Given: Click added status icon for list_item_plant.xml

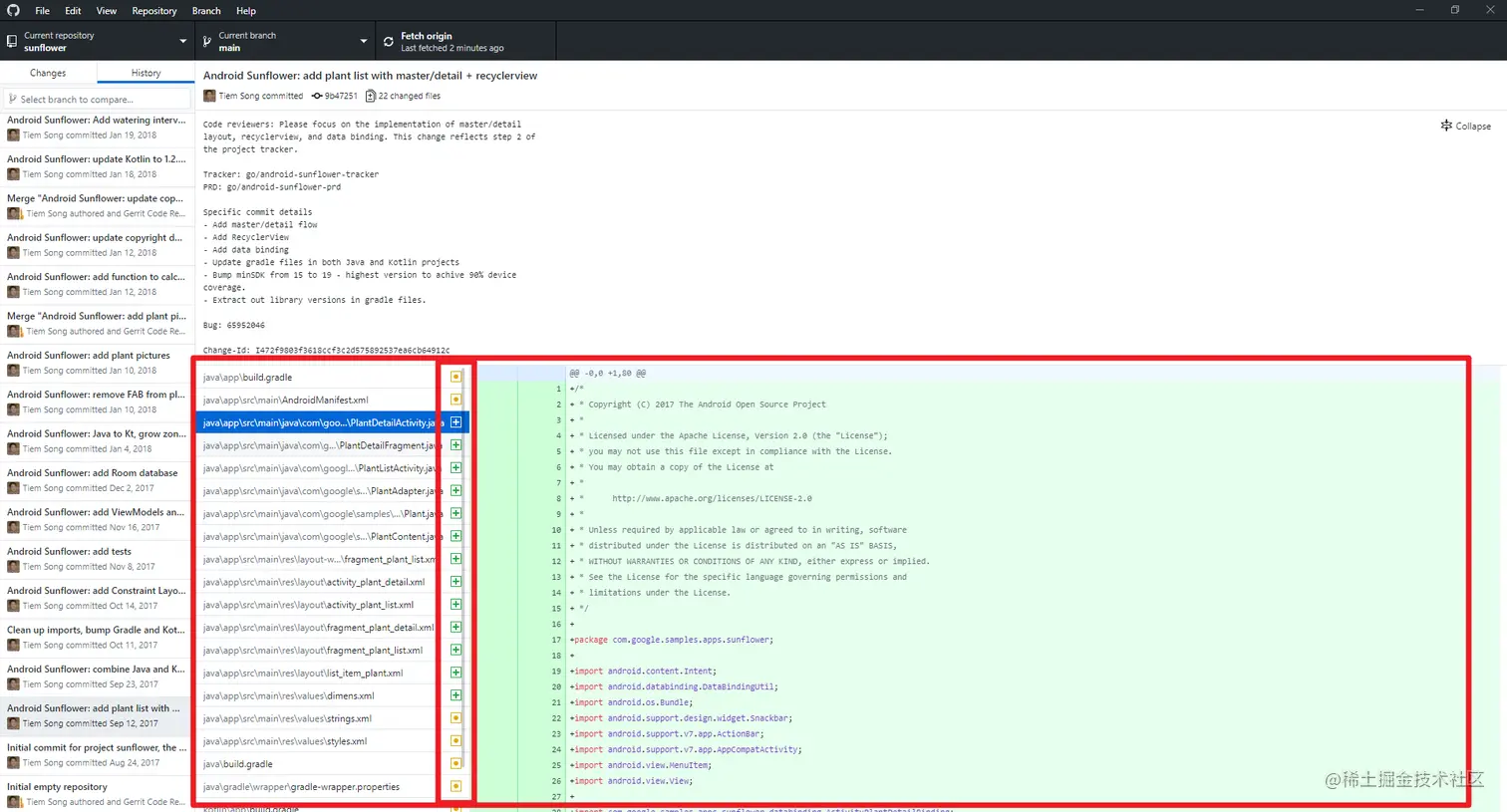Looking at the screenshot, I should pos(455,673).
